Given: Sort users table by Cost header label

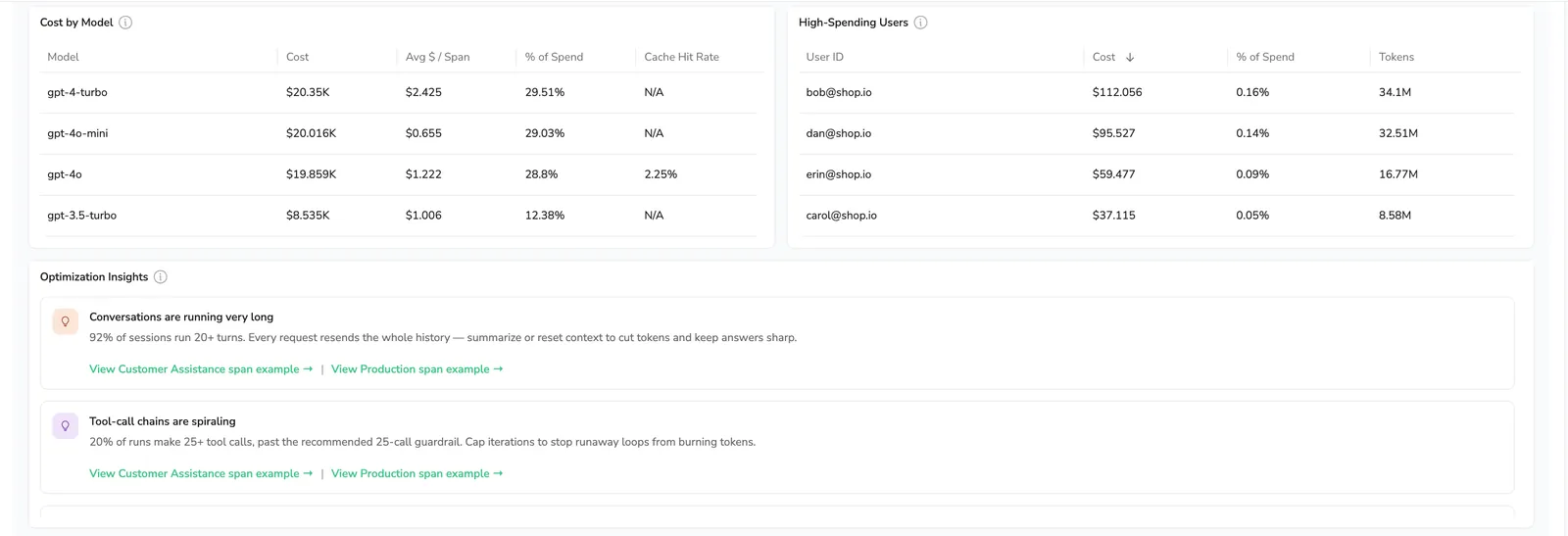Looking at the screenshot, I should [x=1103, y=57].
